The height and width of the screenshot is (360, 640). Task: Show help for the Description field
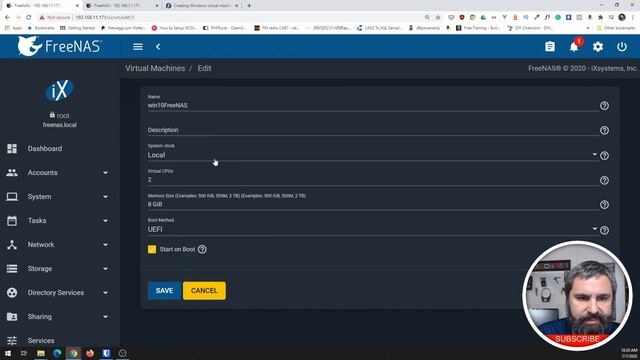pyautogui.click(x=604, y=130)
